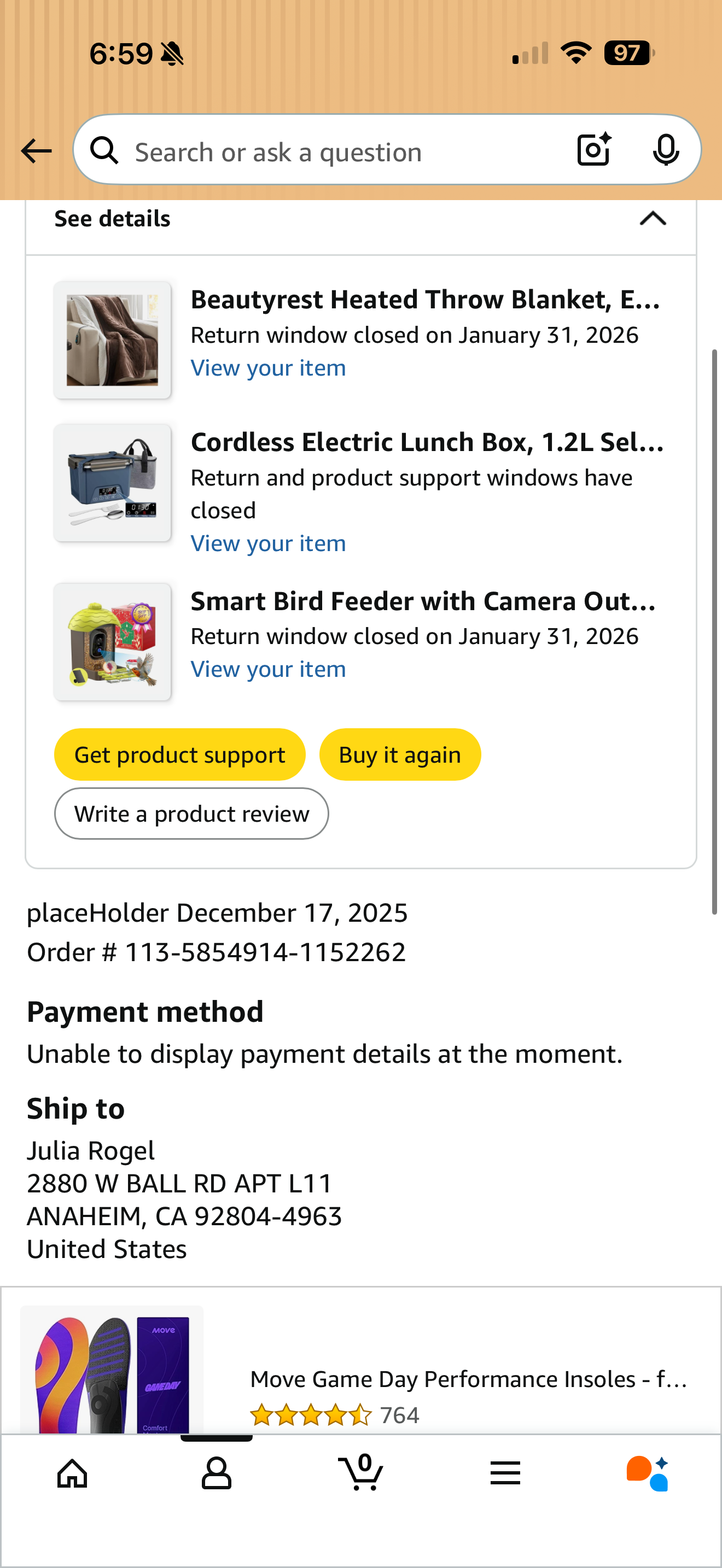Open the shopping cart icon
Screen dimensions: 722x1568
[361, 1472]
